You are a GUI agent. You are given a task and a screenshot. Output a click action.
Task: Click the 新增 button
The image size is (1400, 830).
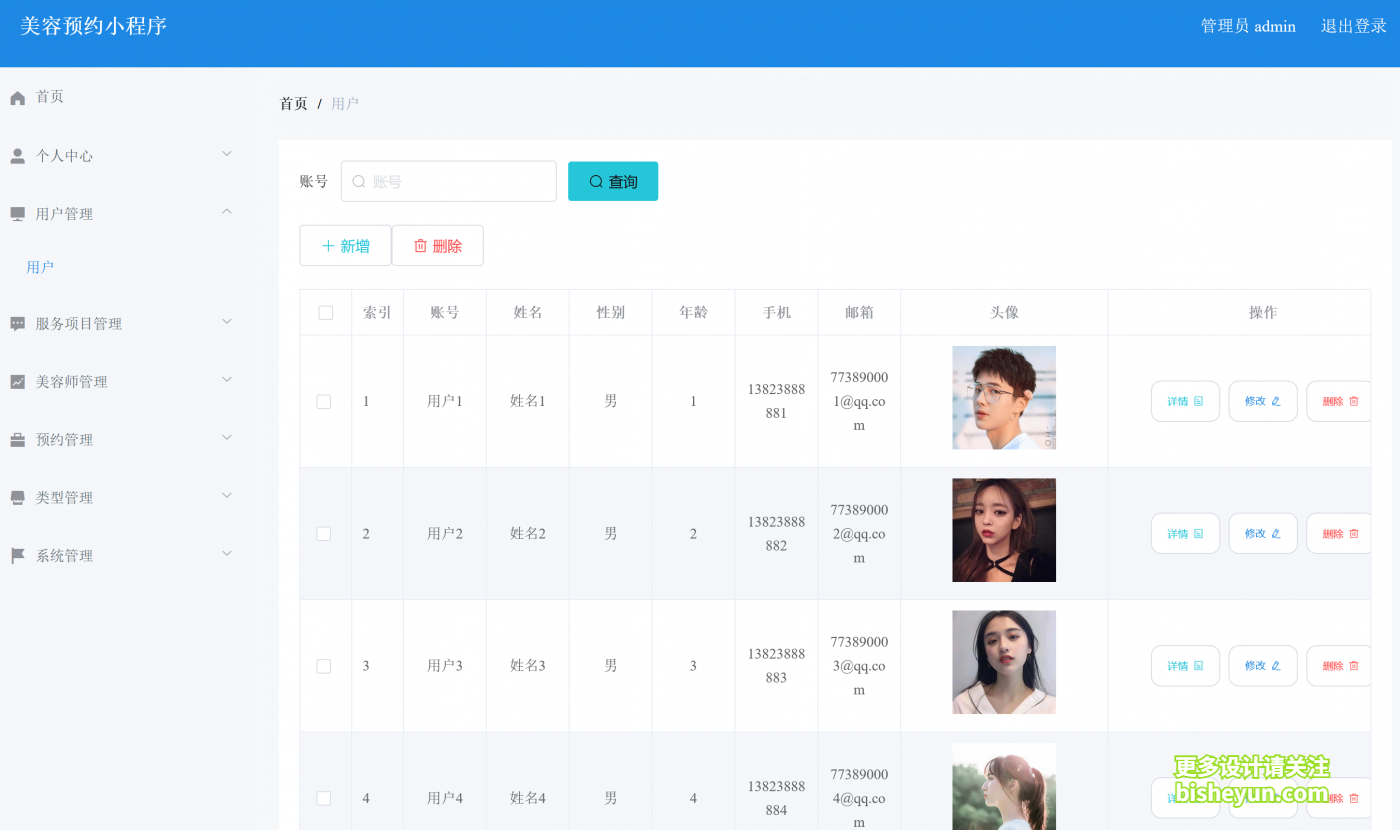[345, 246]
